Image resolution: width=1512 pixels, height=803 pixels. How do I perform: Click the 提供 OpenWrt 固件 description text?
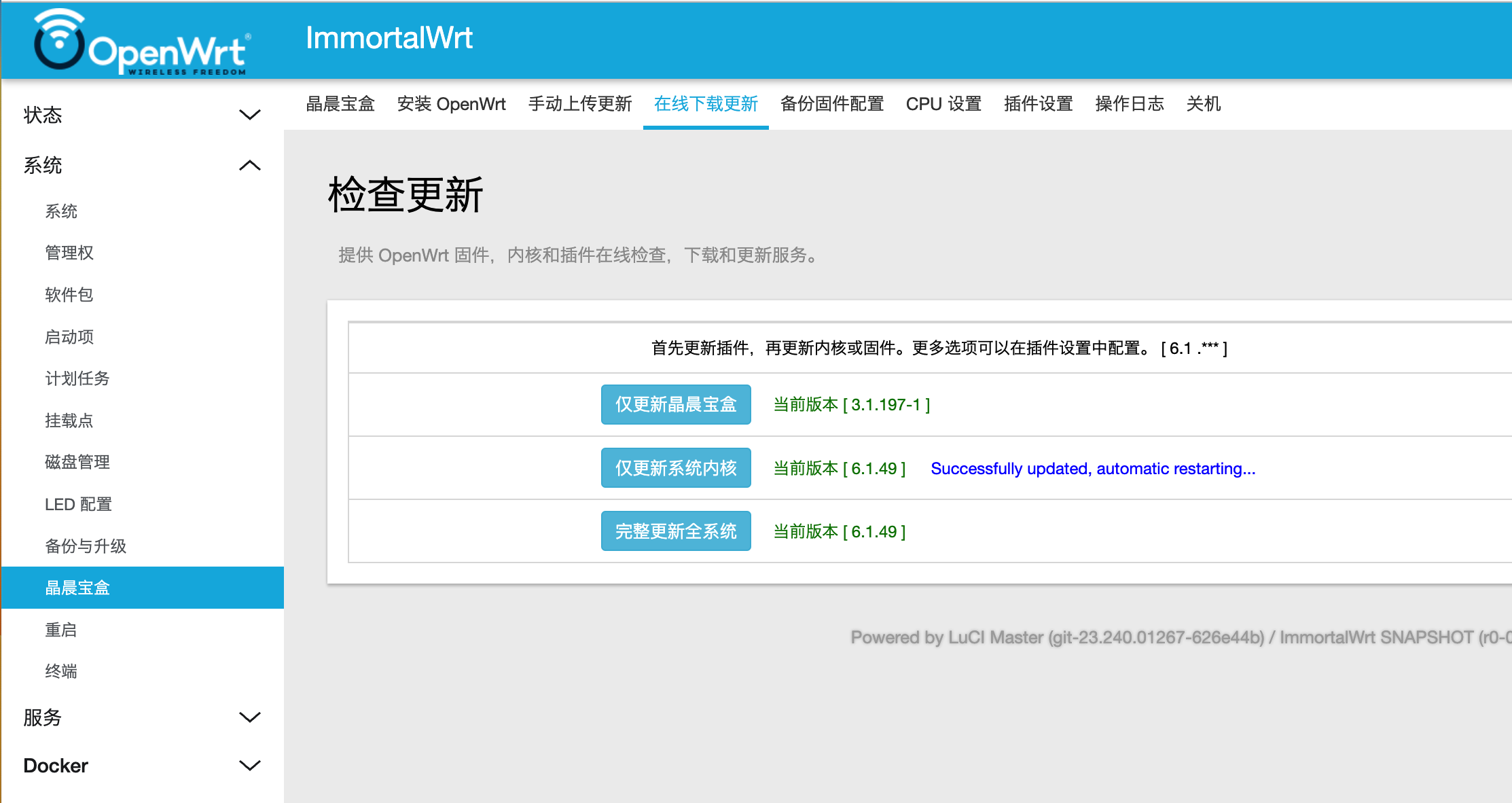tap(580, 255)
